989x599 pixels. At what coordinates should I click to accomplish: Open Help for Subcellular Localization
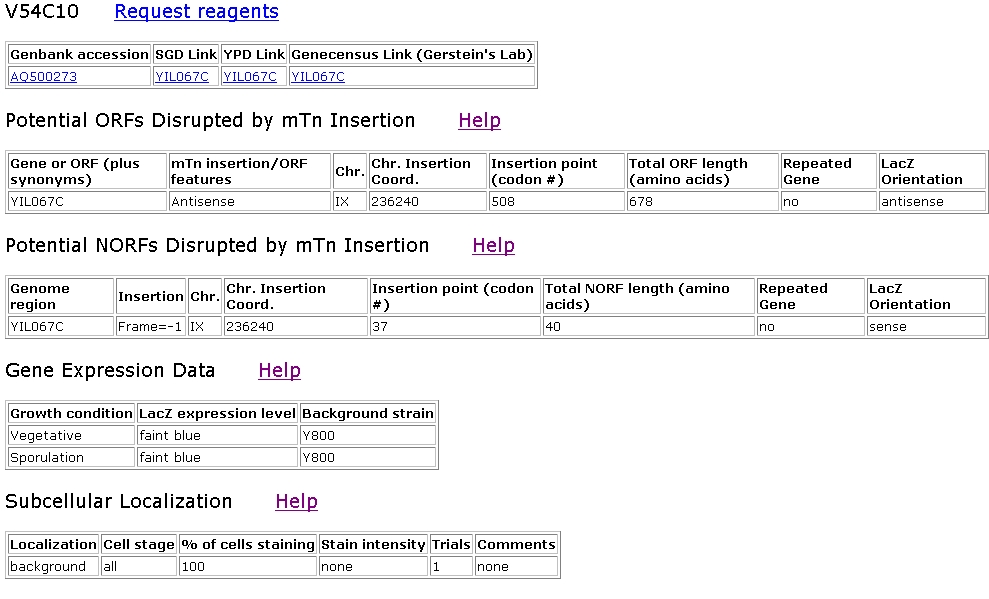296,501
